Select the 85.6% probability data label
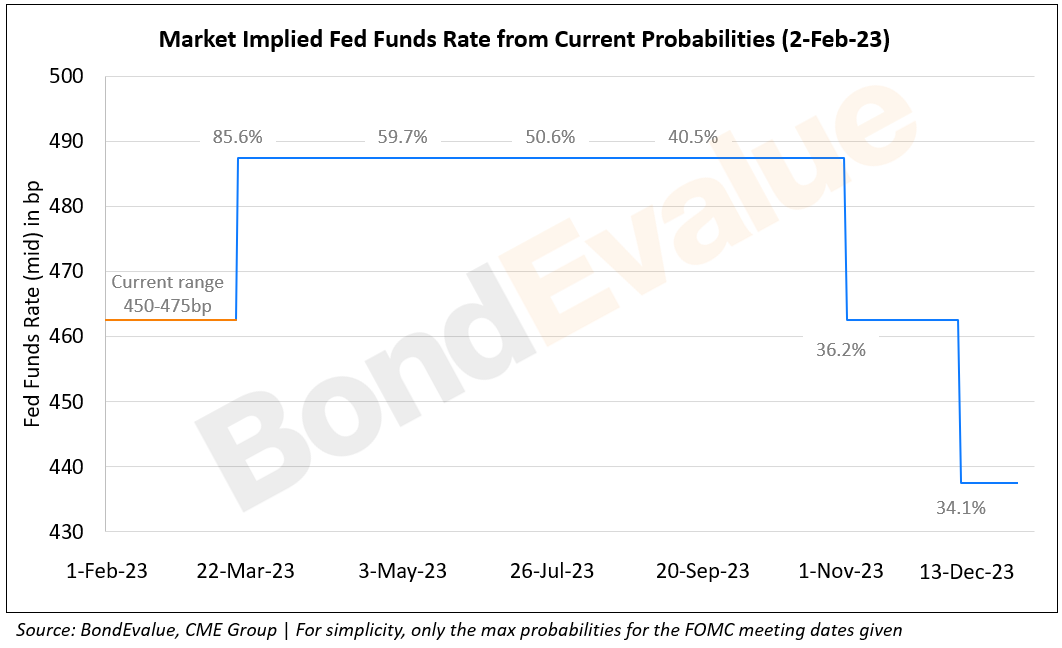 (x=236, y=138)
